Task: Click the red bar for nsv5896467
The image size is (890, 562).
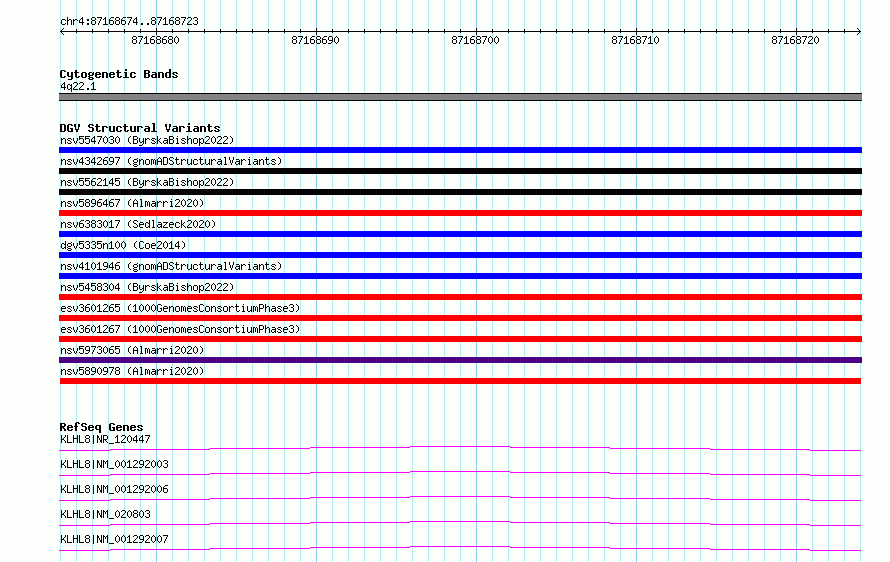Action: [460, 213]
